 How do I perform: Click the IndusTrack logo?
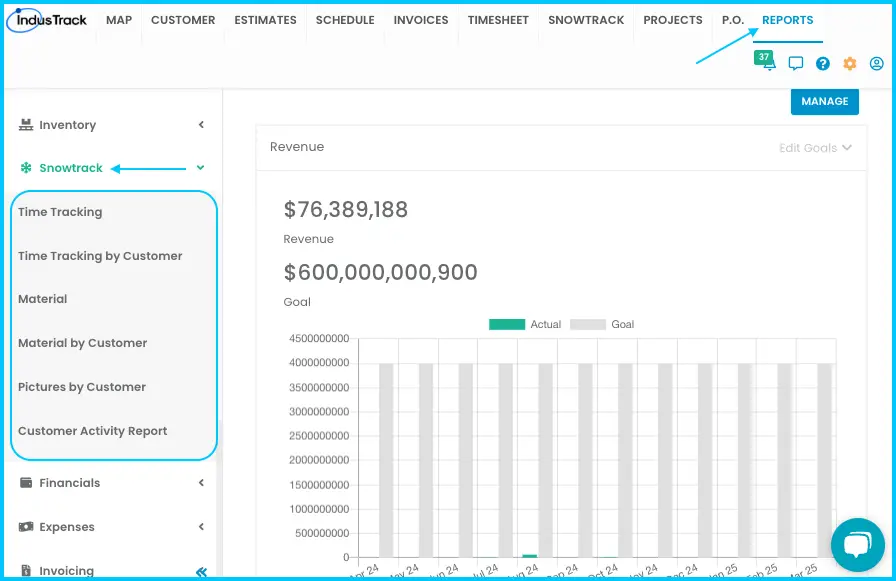[47, 20]
